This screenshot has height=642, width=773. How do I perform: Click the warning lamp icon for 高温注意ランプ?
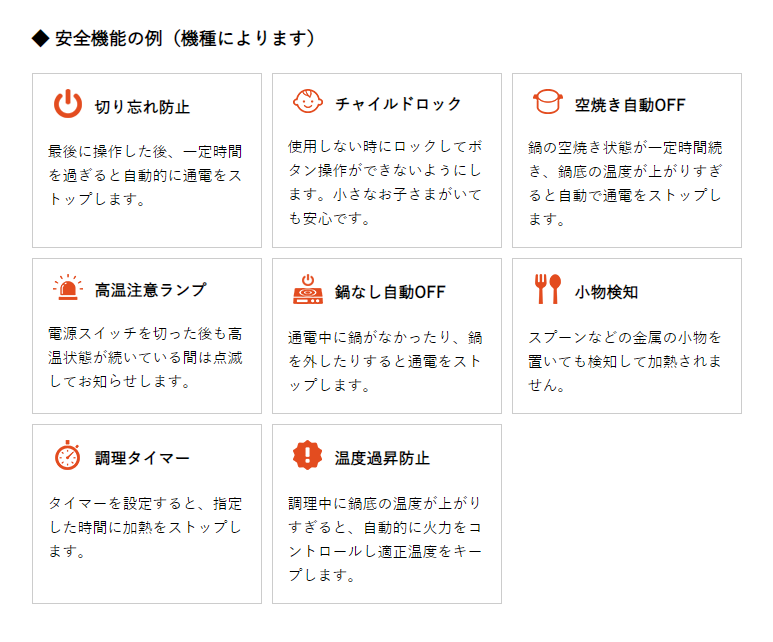68,289
